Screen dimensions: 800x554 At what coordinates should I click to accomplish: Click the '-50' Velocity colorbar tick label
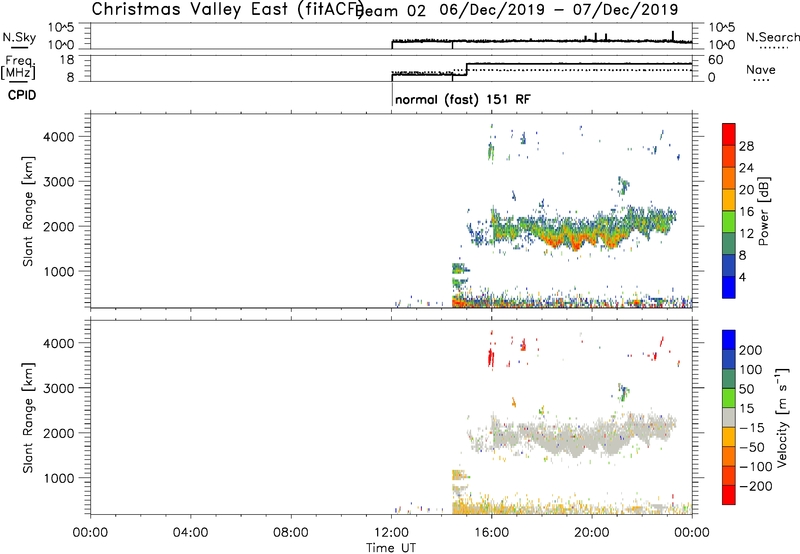752,447
